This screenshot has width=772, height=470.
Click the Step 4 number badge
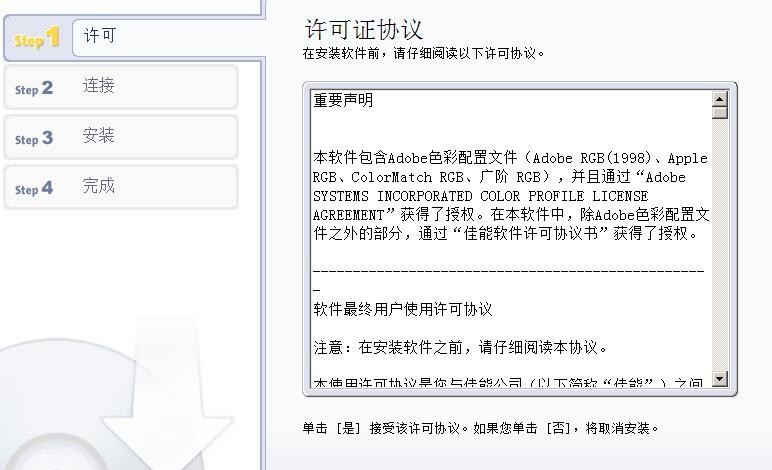tap(33, 188)
